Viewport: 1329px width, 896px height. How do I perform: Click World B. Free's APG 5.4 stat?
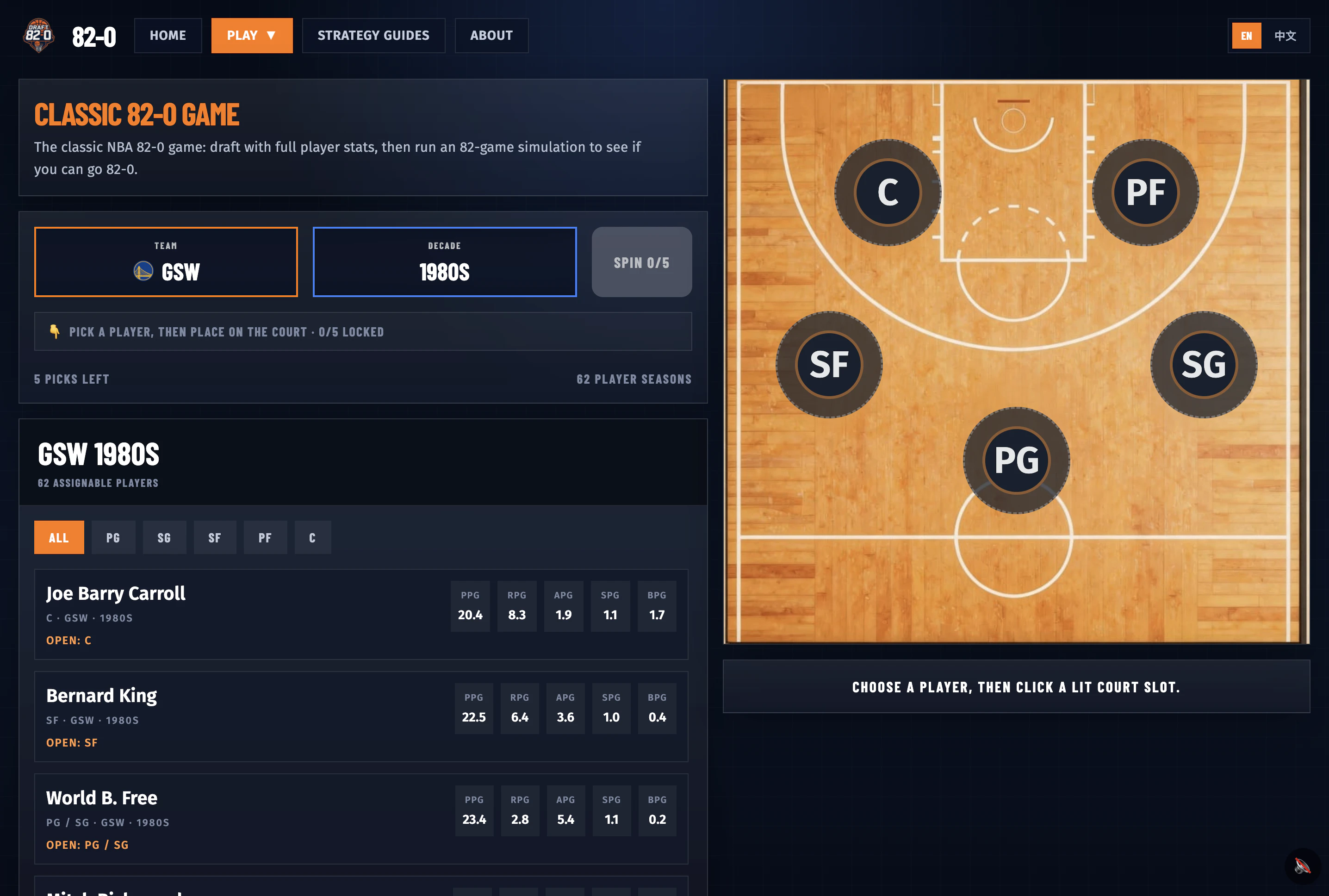565,811
